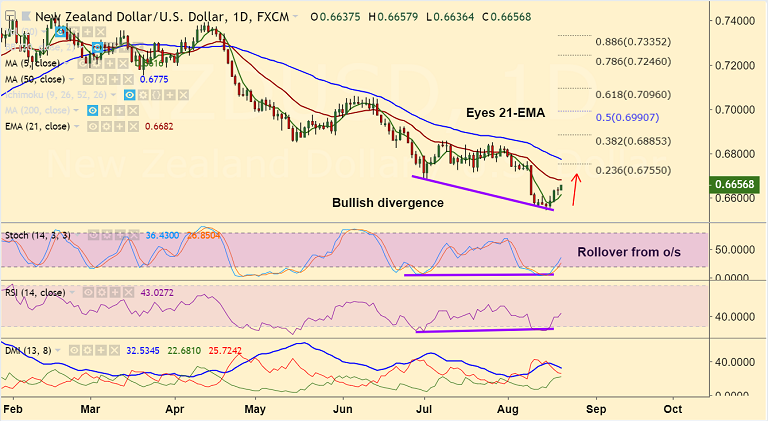This screenshot has width=768, height=421.
Task: Remove the Vol (20) indicator with X icon
Action: [x=100, y=32]
